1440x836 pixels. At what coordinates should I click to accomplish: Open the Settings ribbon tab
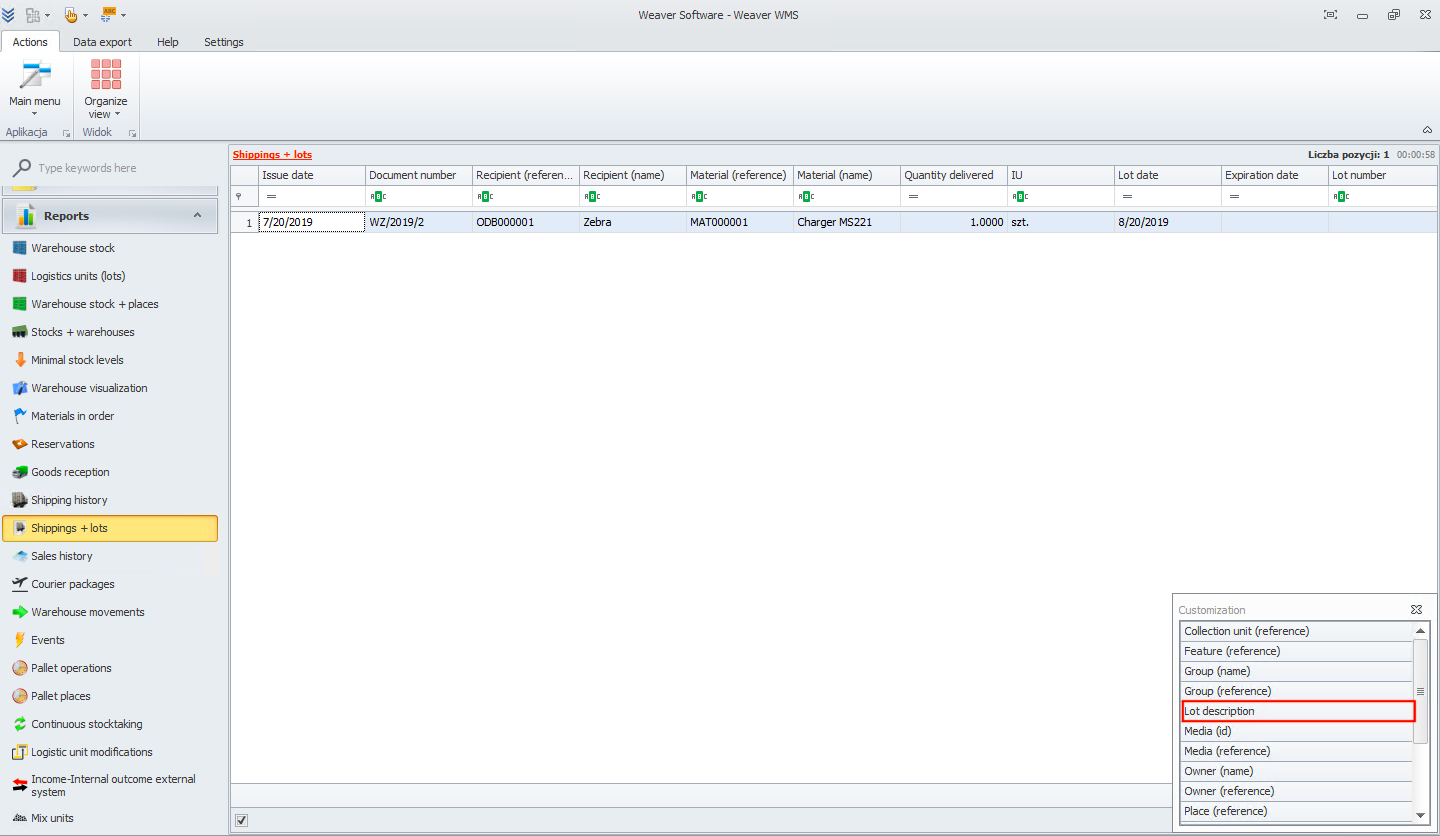(x=224, y=42)
